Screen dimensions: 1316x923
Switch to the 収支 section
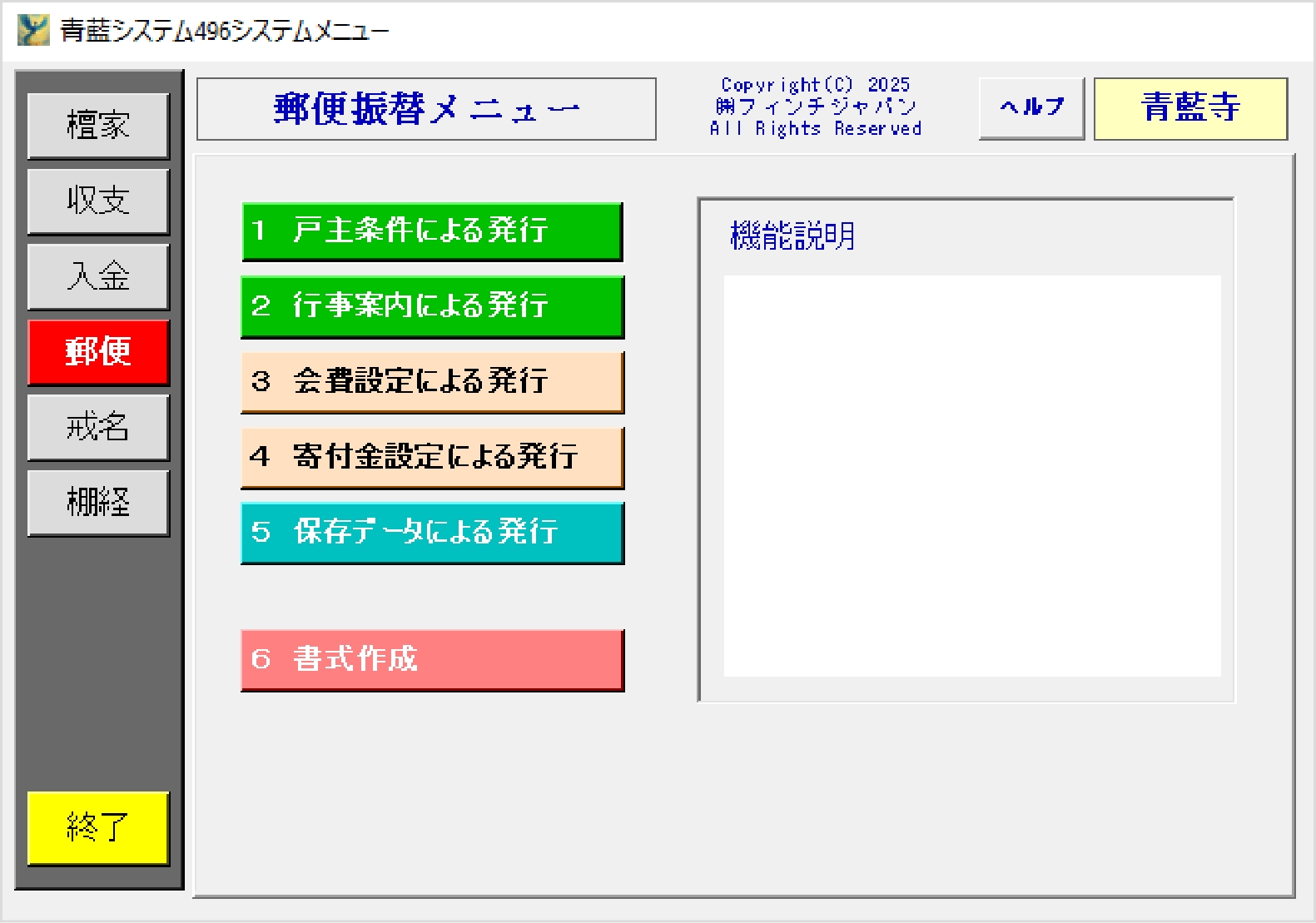(98, 201)
